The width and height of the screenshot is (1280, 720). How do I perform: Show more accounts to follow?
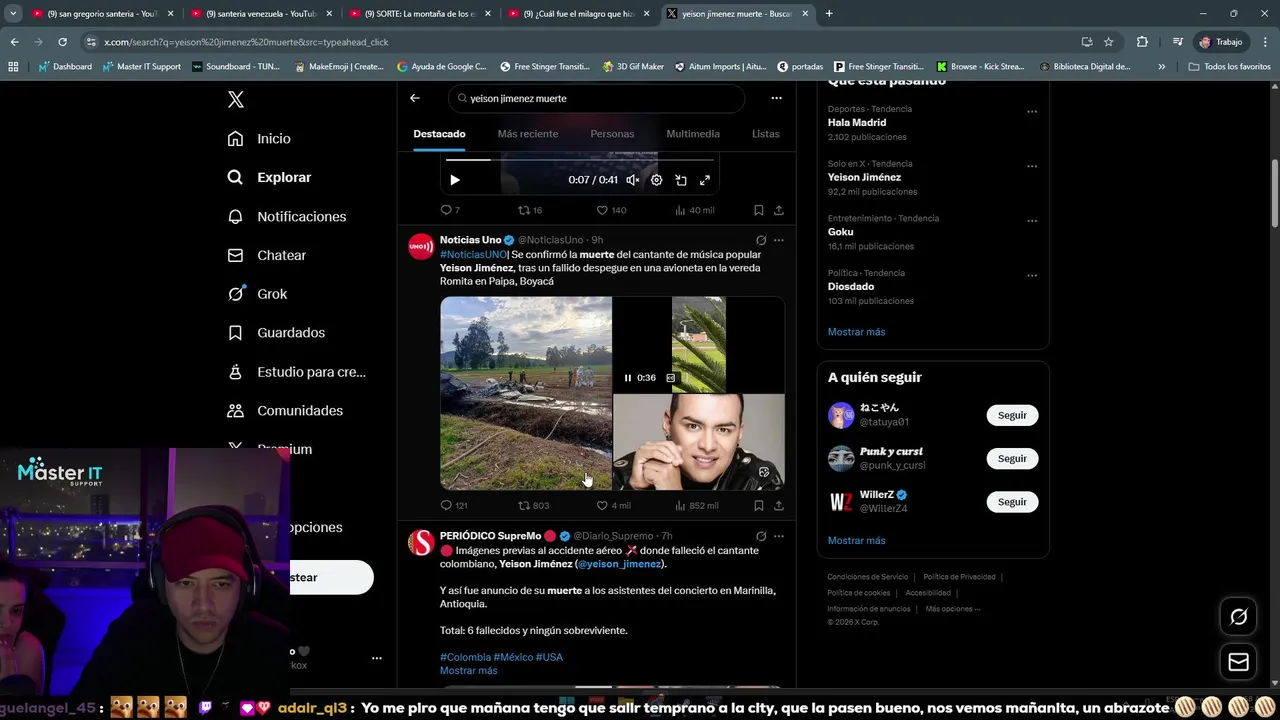[856, 540]
